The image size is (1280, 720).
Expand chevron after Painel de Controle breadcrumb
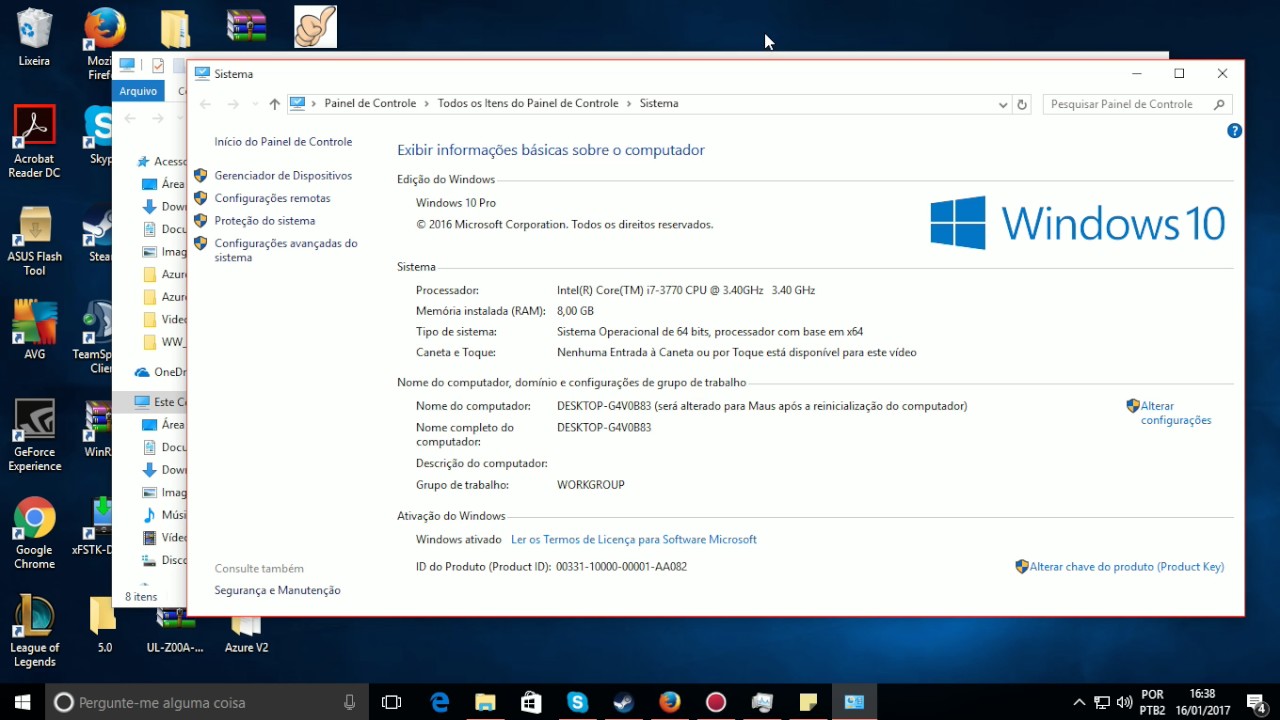(426, 103)
